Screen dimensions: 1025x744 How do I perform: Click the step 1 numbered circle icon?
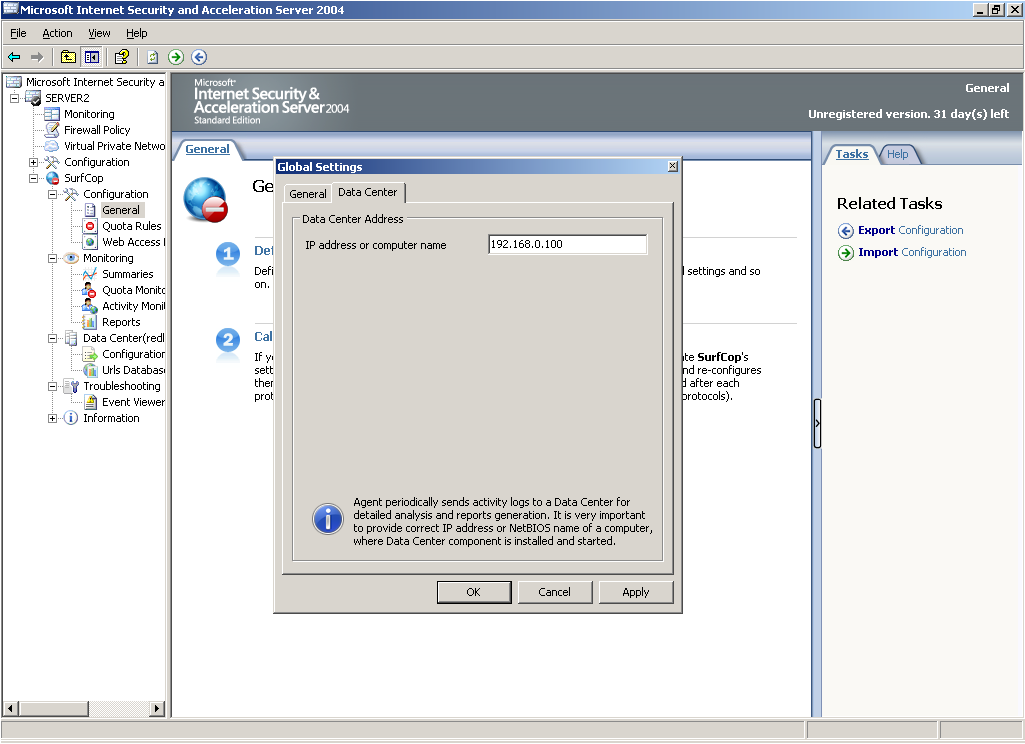(228, 254)
